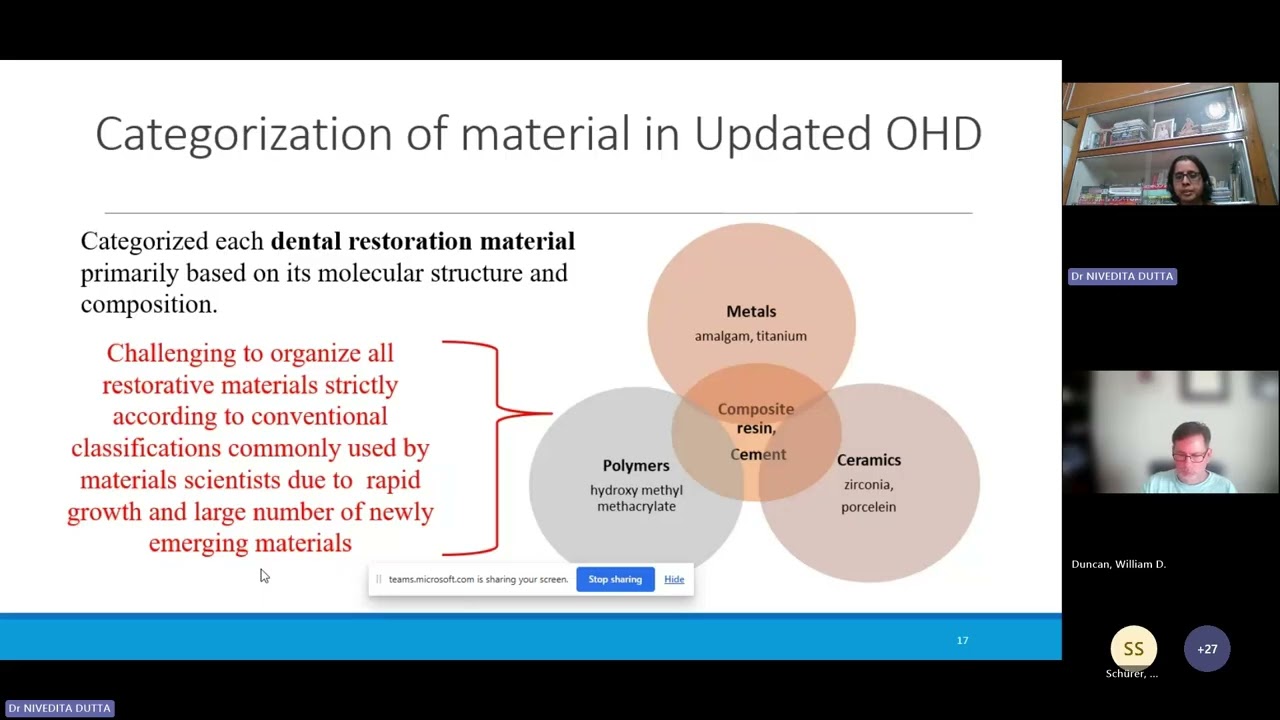This screenshot has width=1280, height=720.
Task: Click the 'Schürer, ...' participant name
Action: coord(1132,674)
